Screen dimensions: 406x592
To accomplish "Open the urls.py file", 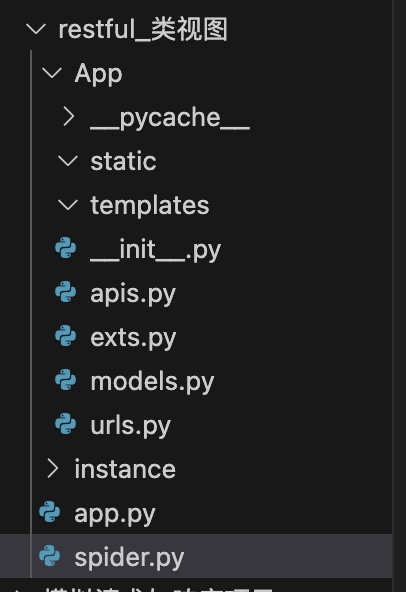I will click(131, 426).
